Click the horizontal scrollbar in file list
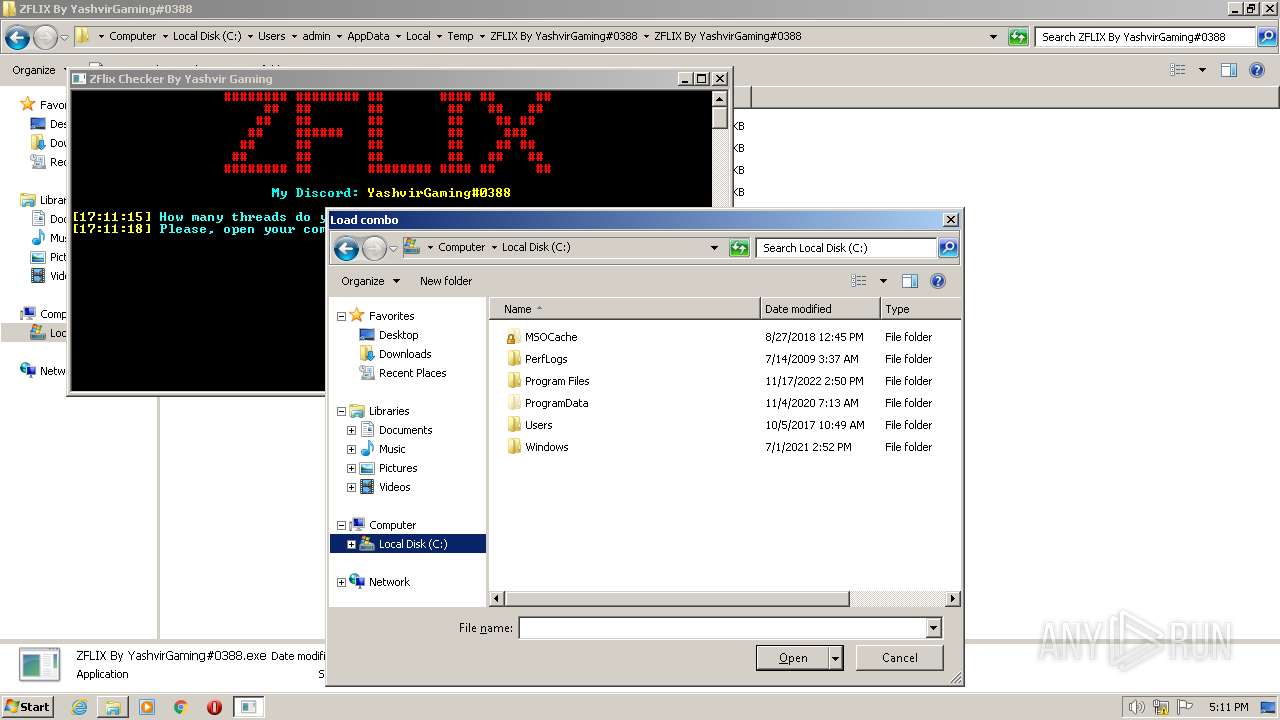Viewport: 1280px width, 720px height. pyautogui.click(x=678, y=598)
